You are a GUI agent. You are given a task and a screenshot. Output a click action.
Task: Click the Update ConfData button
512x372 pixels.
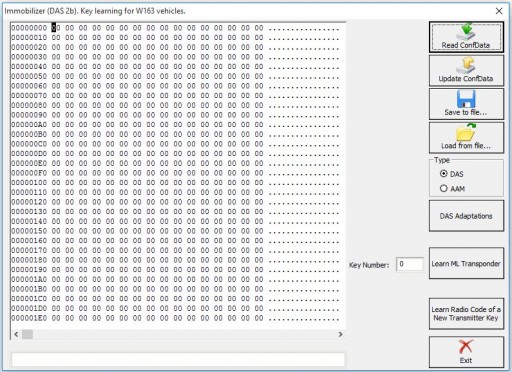(x=466, y=71)
